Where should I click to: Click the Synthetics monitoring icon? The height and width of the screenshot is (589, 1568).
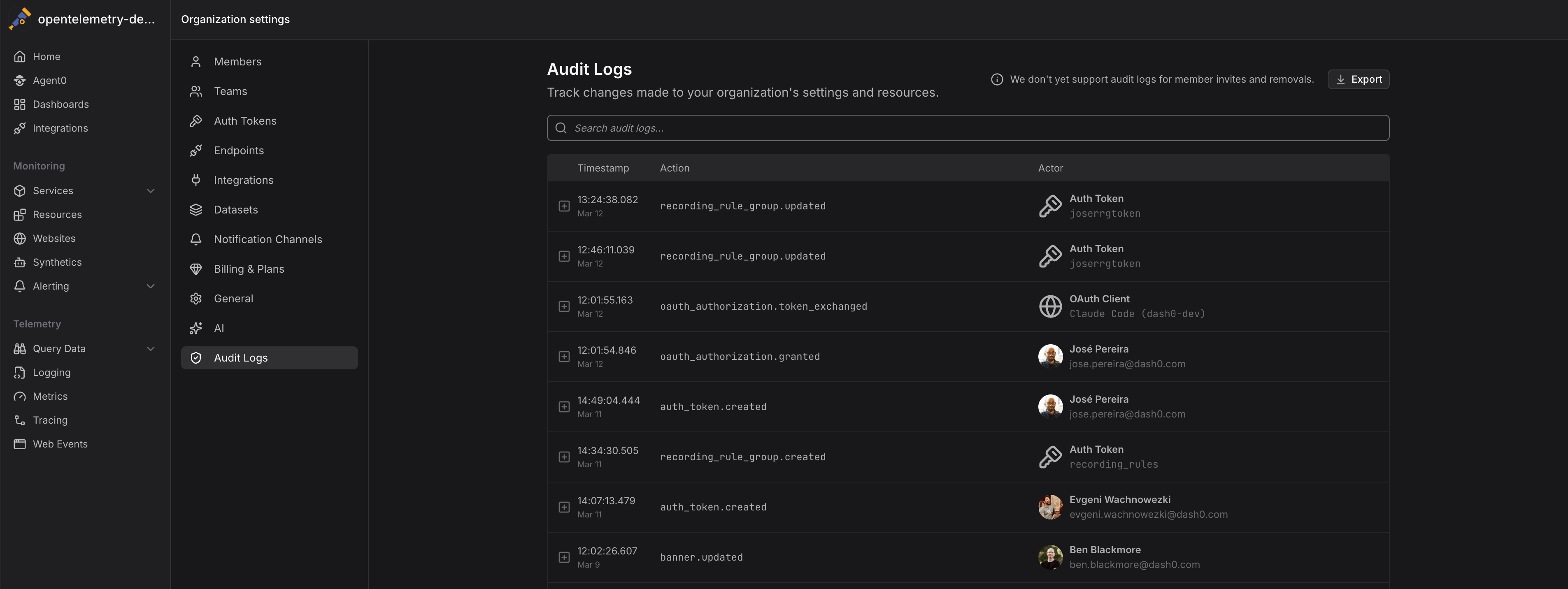(20, 262)
